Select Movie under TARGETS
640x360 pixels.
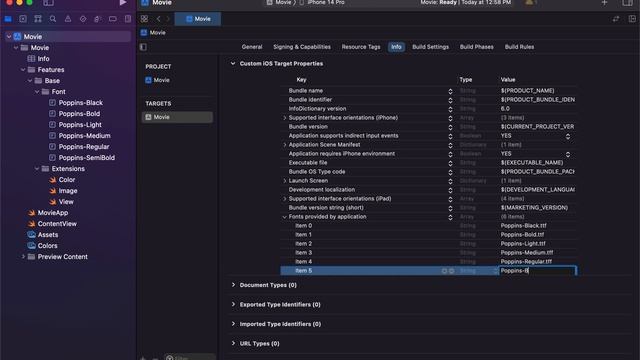coord(177,117)
